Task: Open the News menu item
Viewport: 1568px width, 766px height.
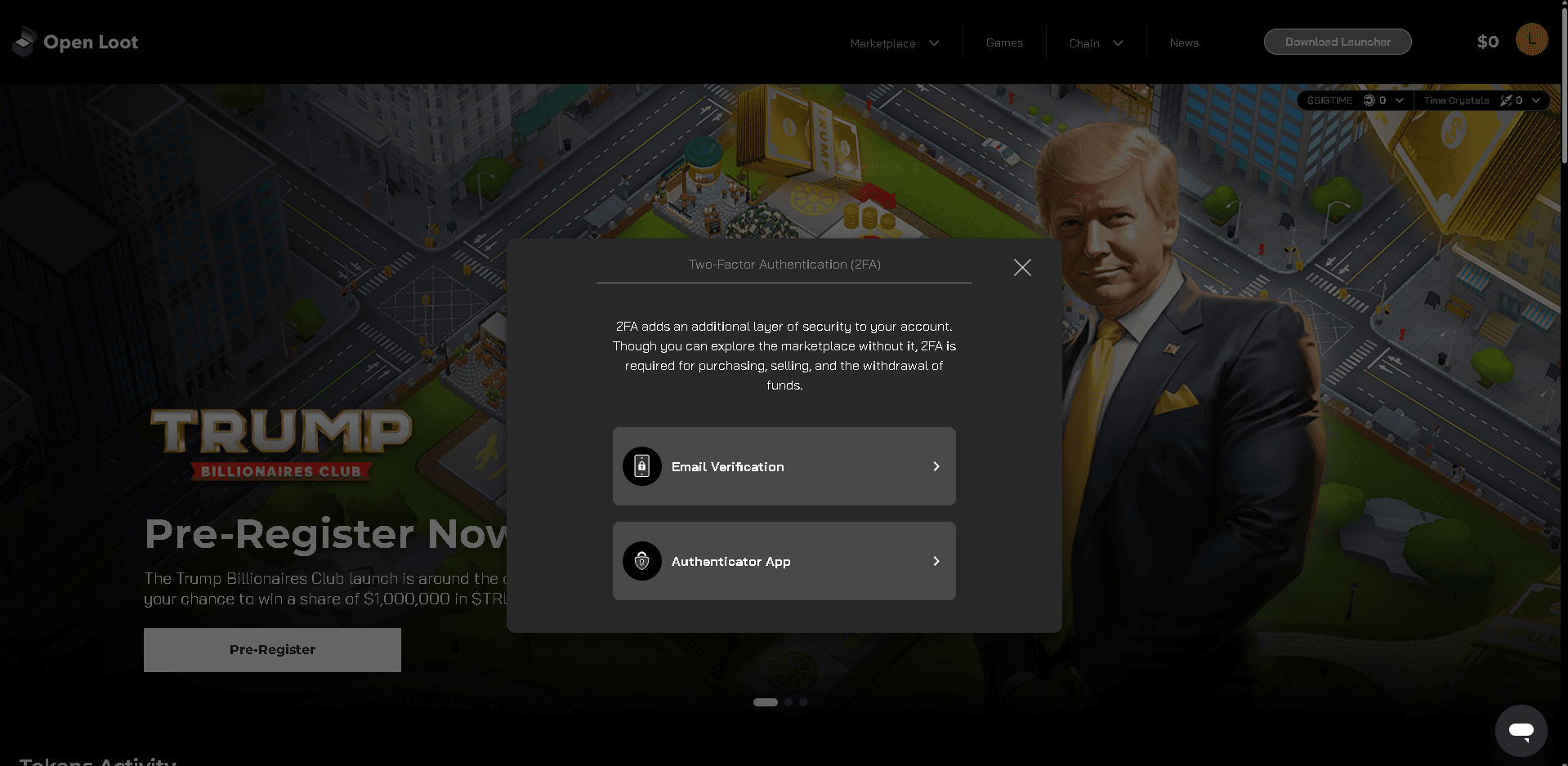Action: 1184,42
